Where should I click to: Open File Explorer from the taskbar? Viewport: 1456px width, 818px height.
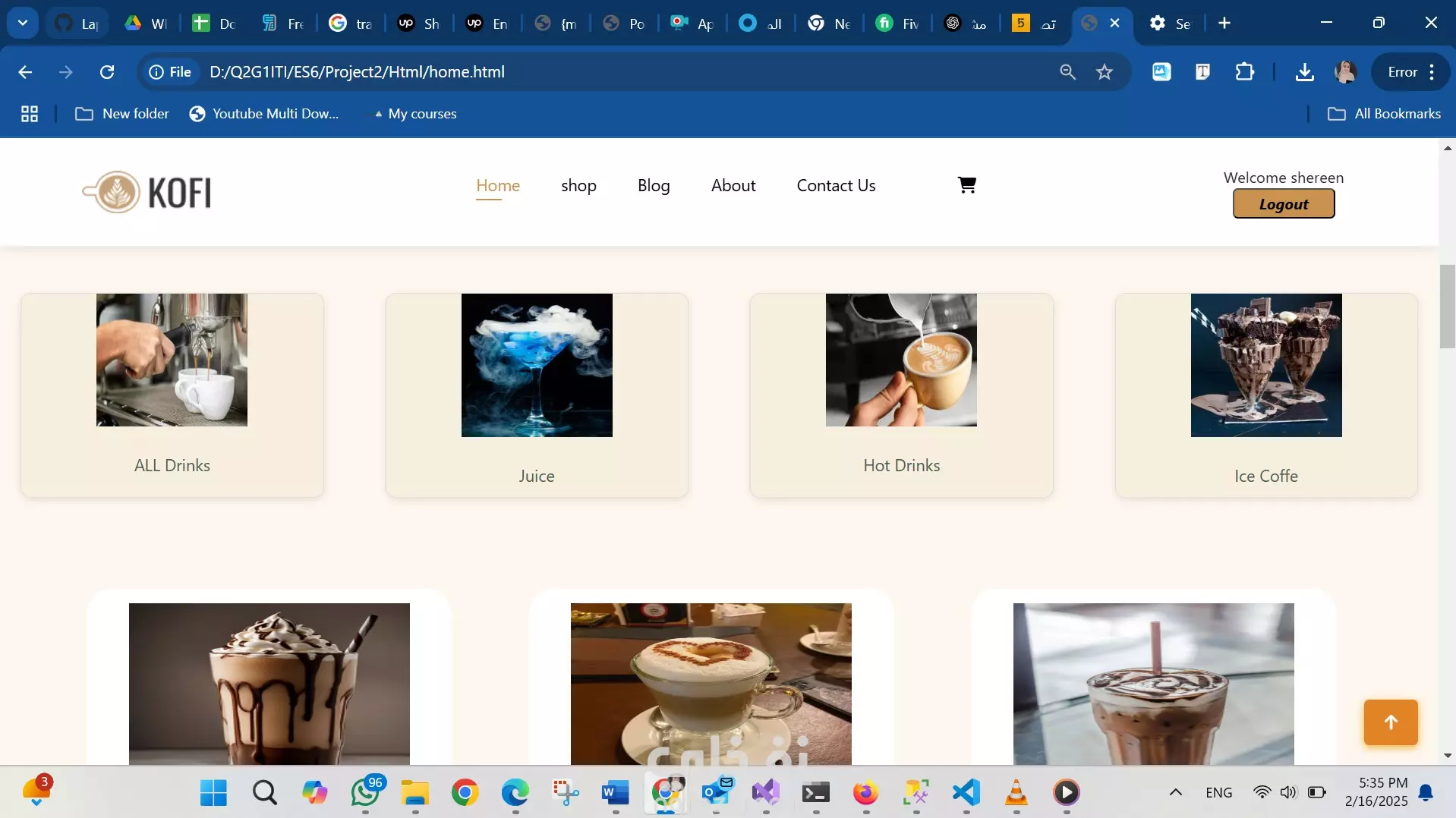tap(415, 793)
